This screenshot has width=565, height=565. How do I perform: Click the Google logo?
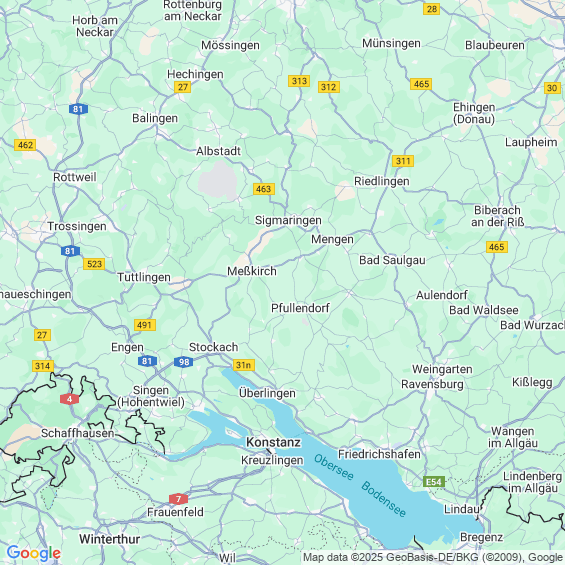coord(34,553)
